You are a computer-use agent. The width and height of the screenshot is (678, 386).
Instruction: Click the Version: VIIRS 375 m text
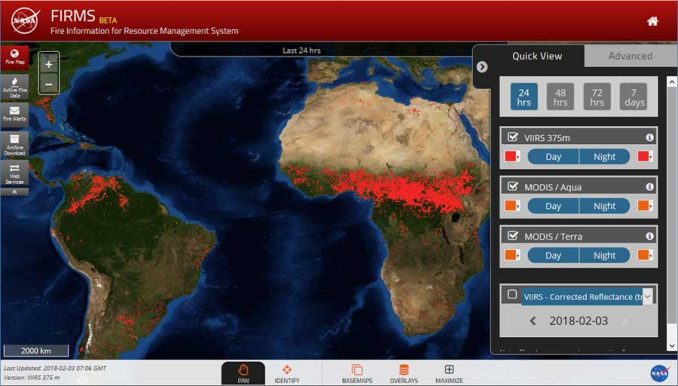tap(32, 377)
